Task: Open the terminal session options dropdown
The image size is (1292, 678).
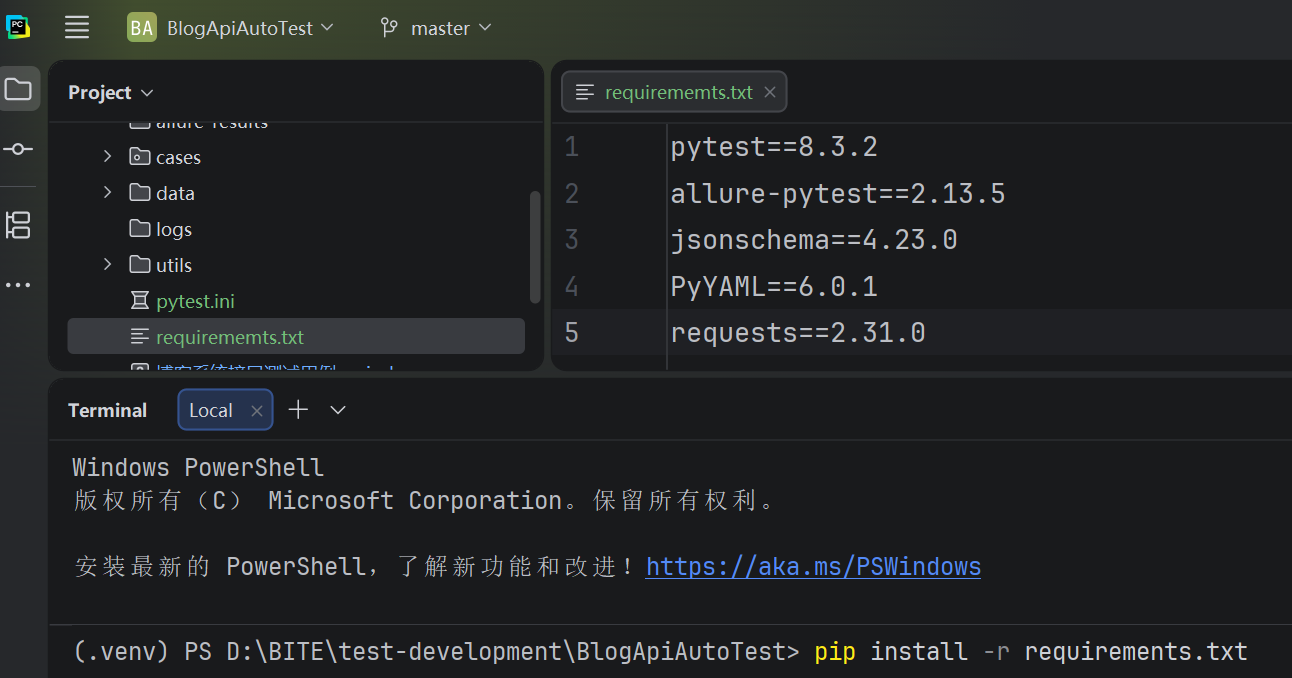Action: click(338, 410)
